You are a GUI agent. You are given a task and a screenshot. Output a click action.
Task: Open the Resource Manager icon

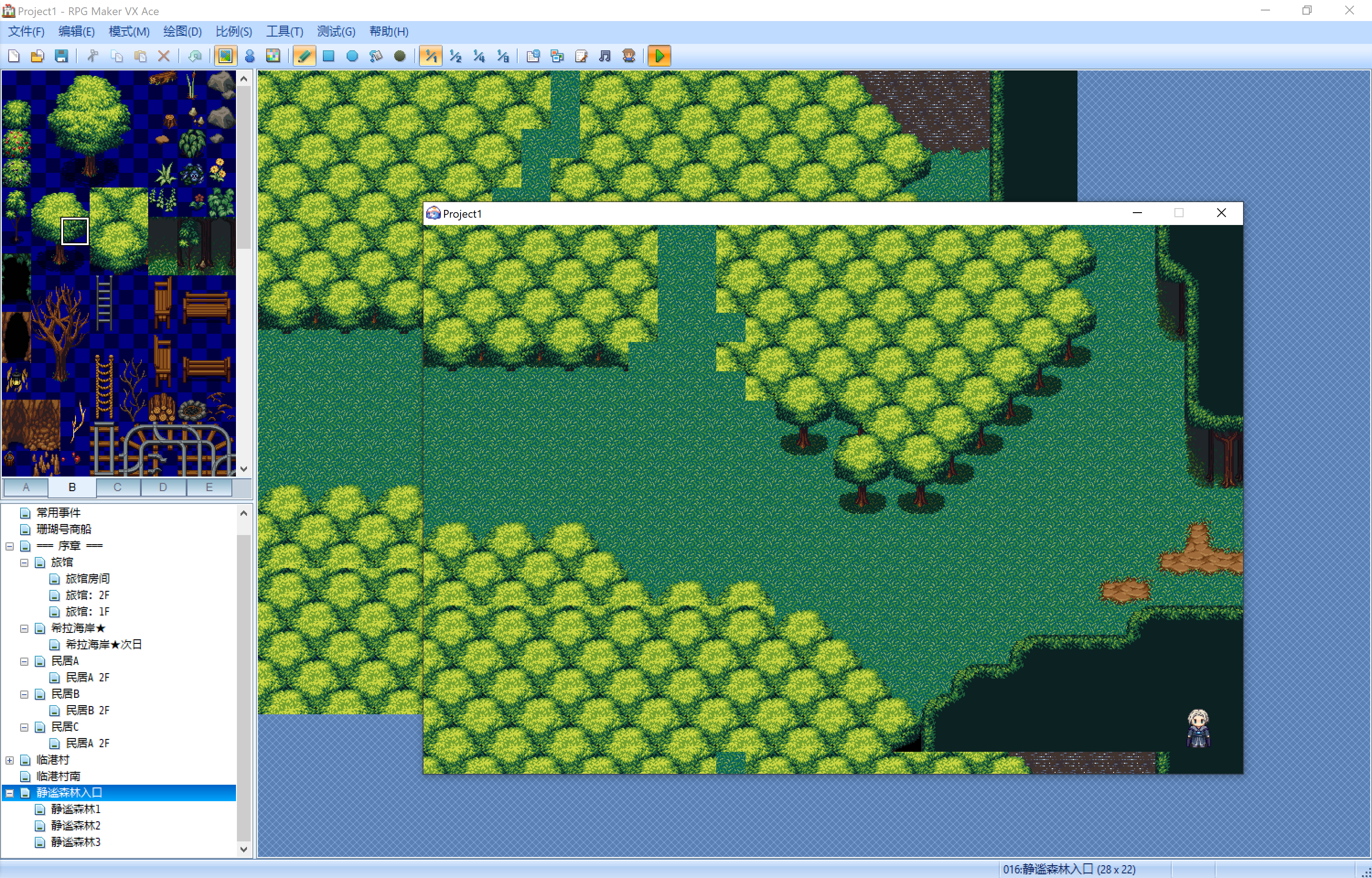pyautogui.click(x=557, y=56)
